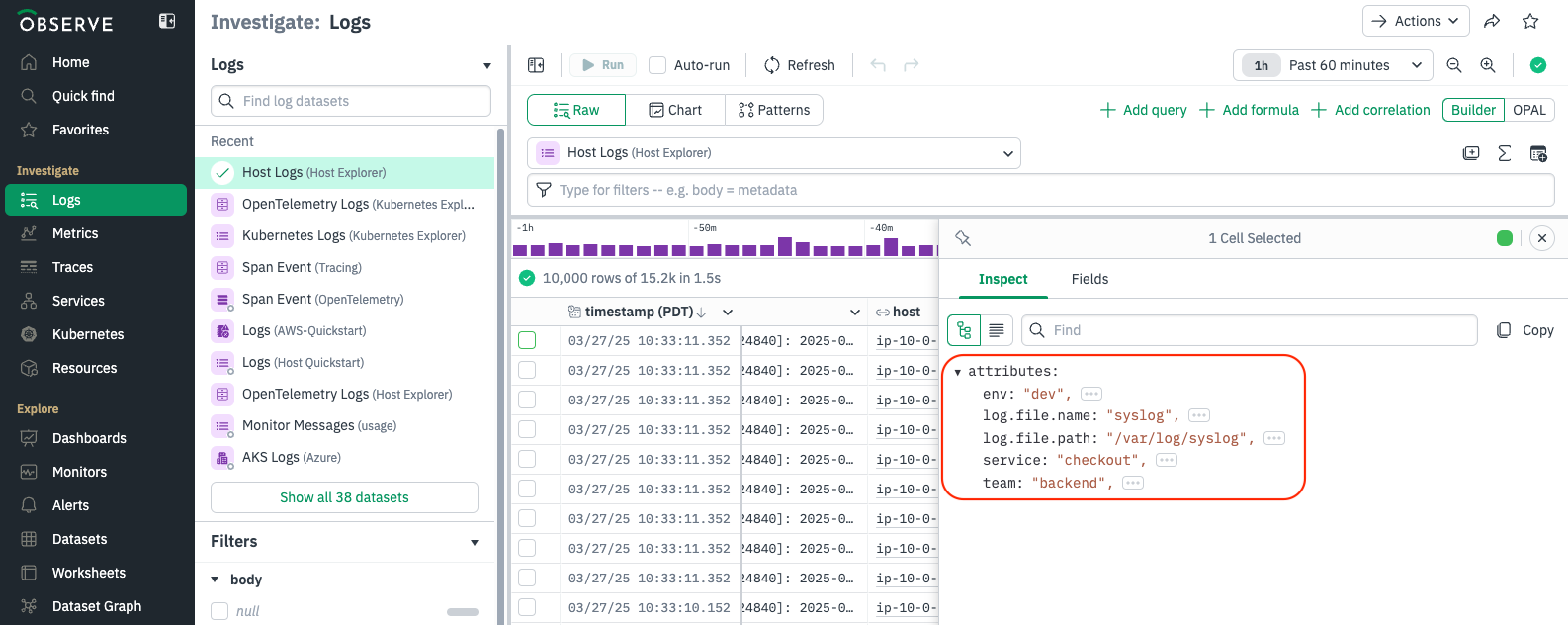This screenshot has height=625, width=1568.
Task: Expand the Host Logs dataset selector
Action: [x=774, y=153]
